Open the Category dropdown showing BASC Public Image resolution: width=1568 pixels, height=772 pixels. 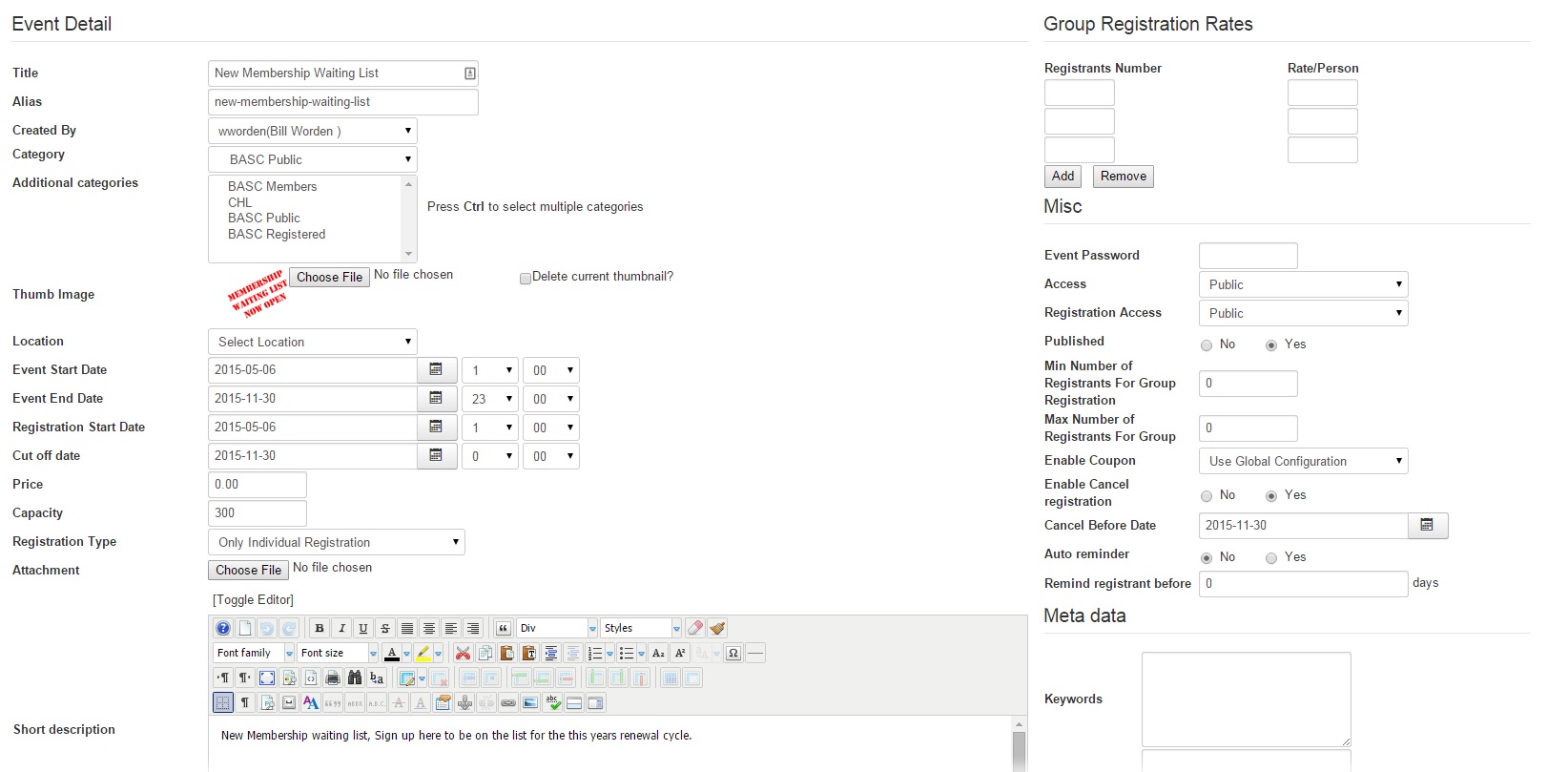click(313, 159)
